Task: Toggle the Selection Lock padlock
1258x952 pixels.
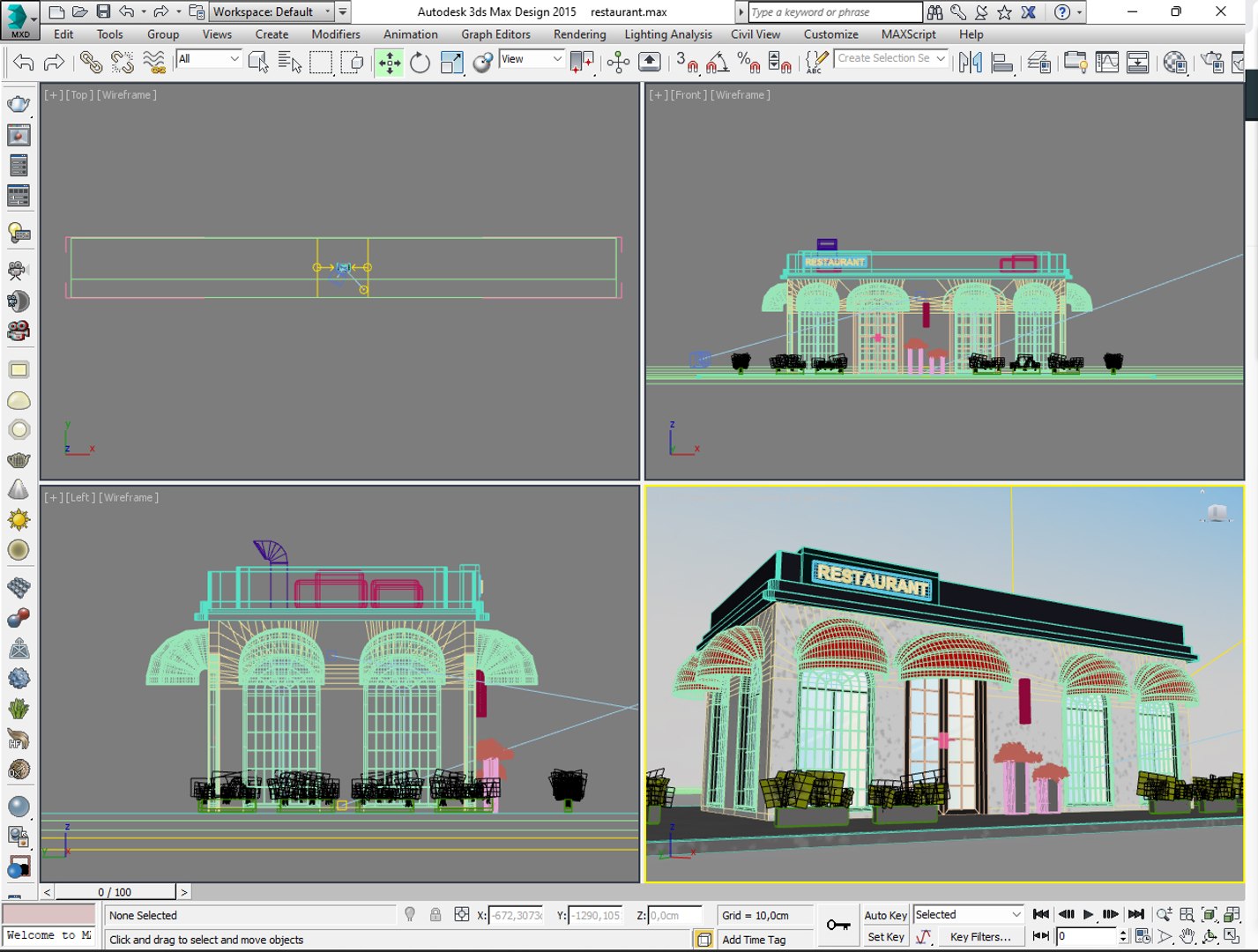Action: 435,915
